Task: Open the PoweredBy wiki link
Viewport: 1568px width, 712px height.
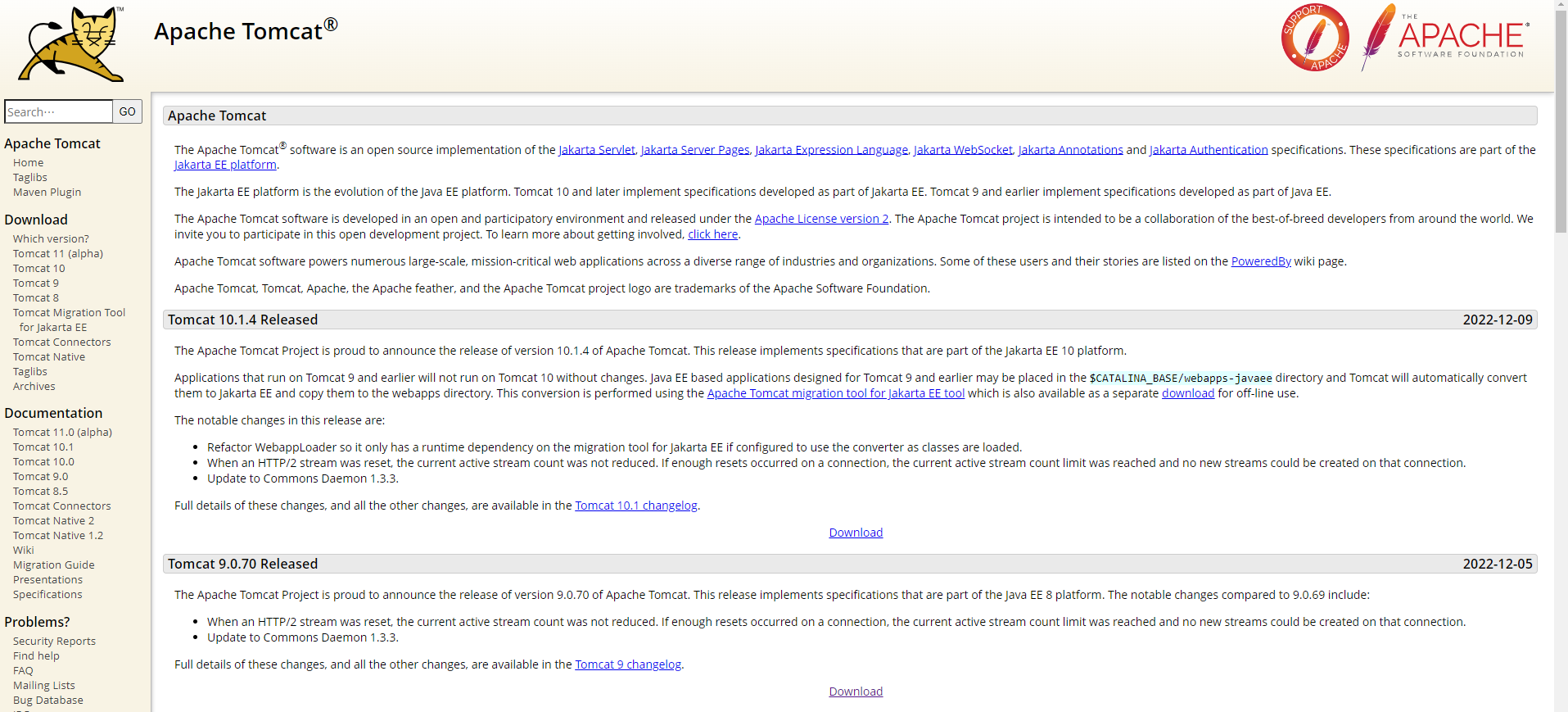Action: 1261,261
